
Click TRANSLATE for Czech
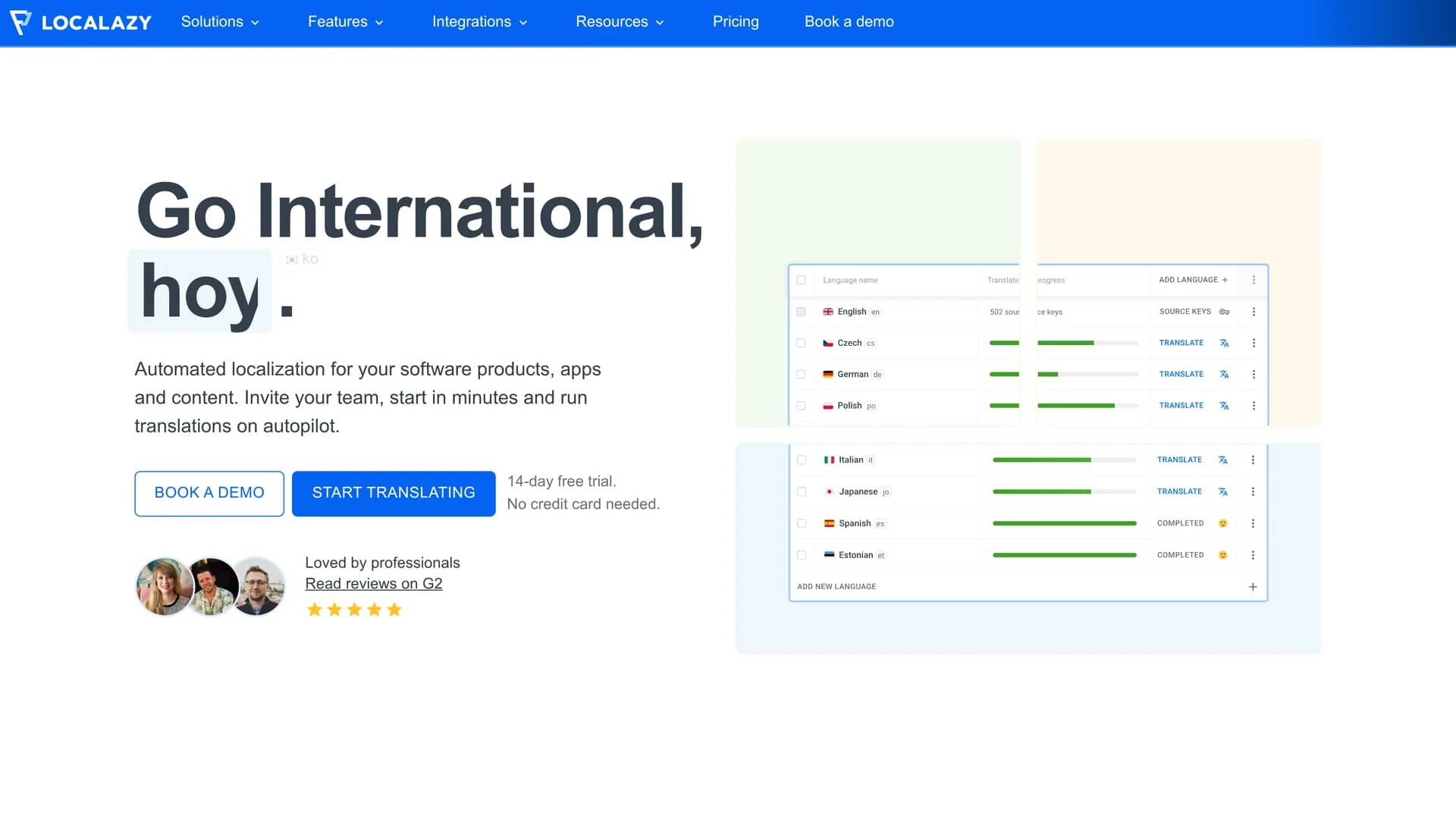(x=1181, y=343)
